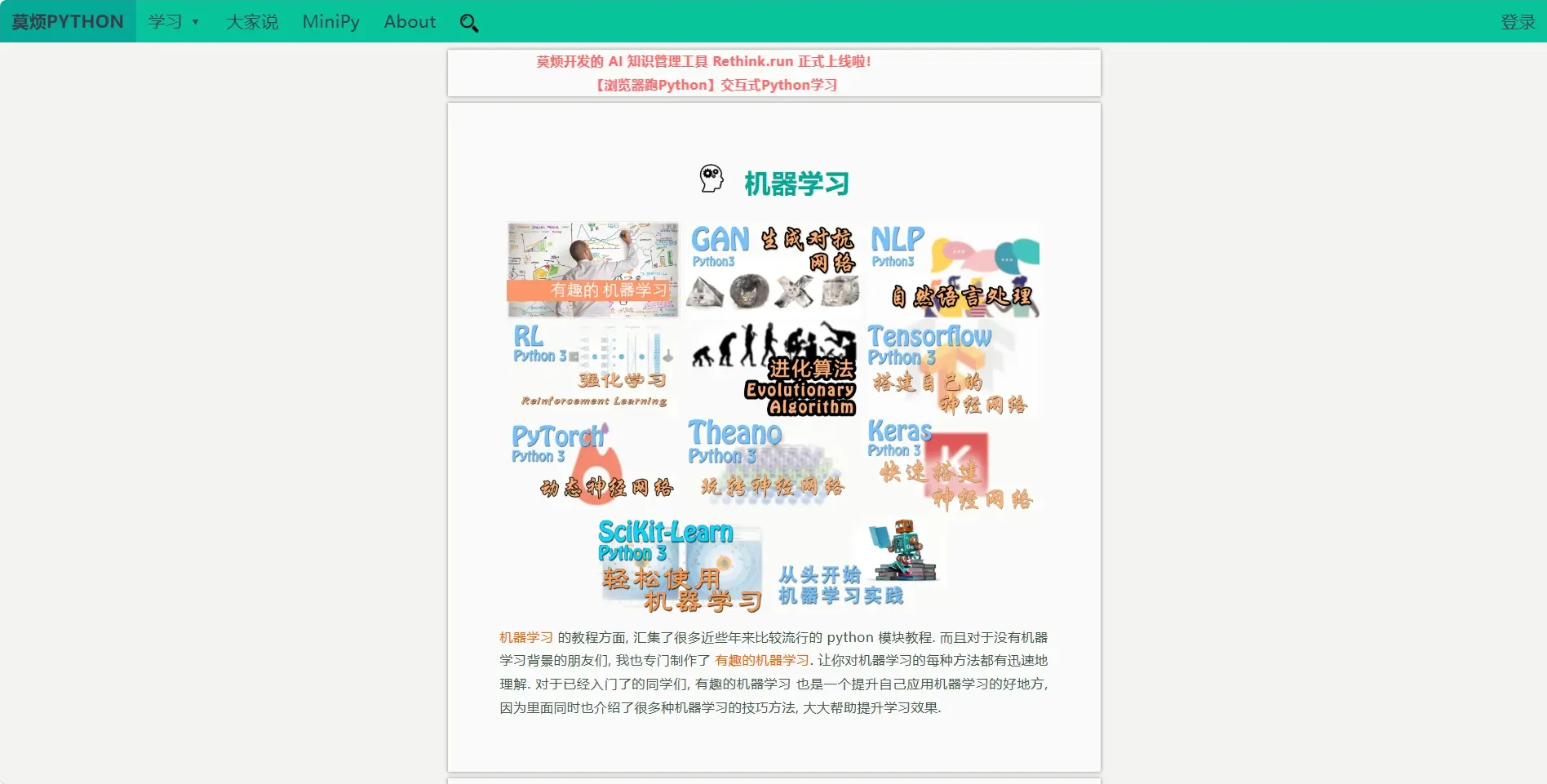1547x784 pixels.
Task: Open the NLP 自然语言处理 course thumbnail
Action: click(x=955, y=268)
